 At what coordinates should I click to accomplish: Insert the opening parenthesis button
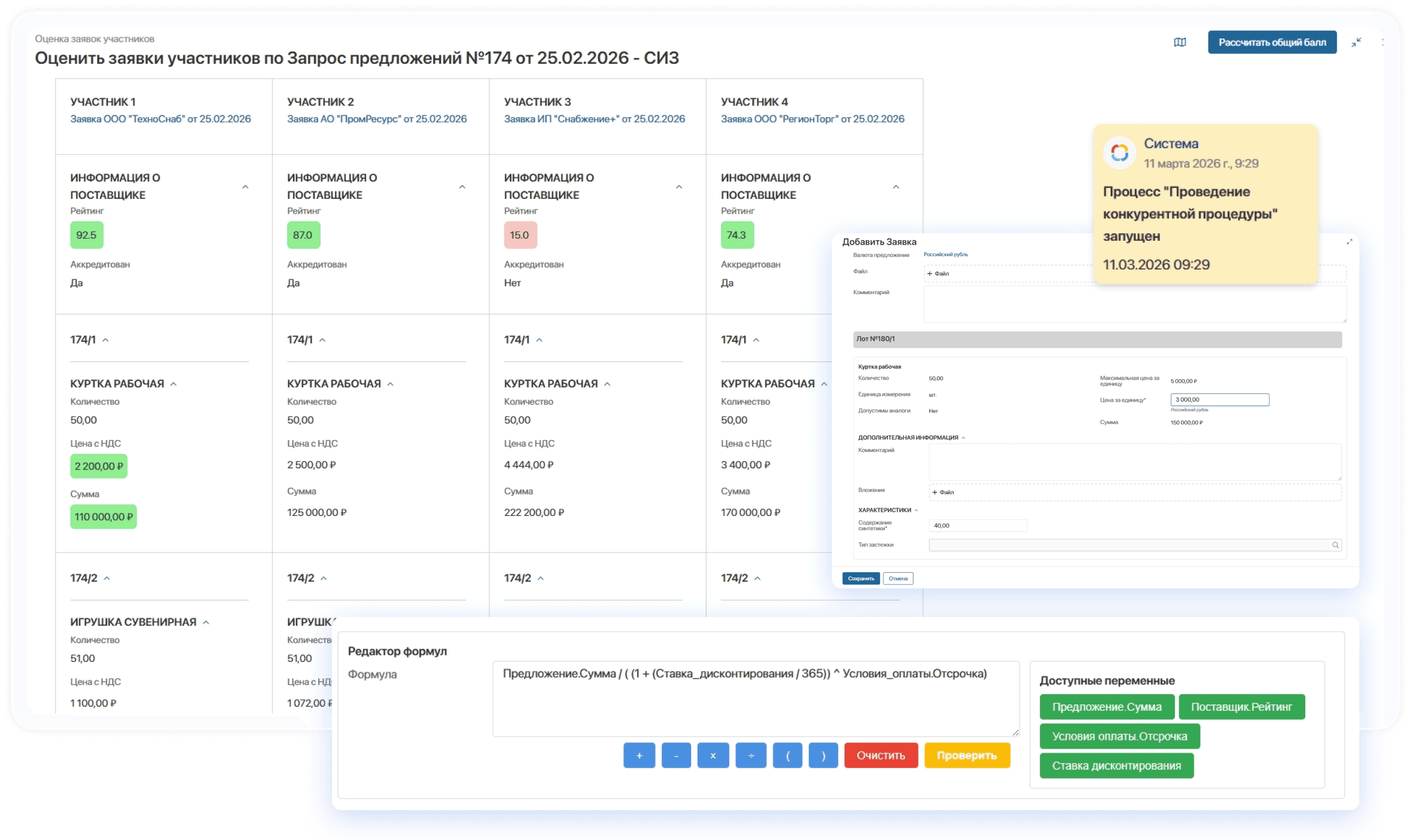pos(787,756)
